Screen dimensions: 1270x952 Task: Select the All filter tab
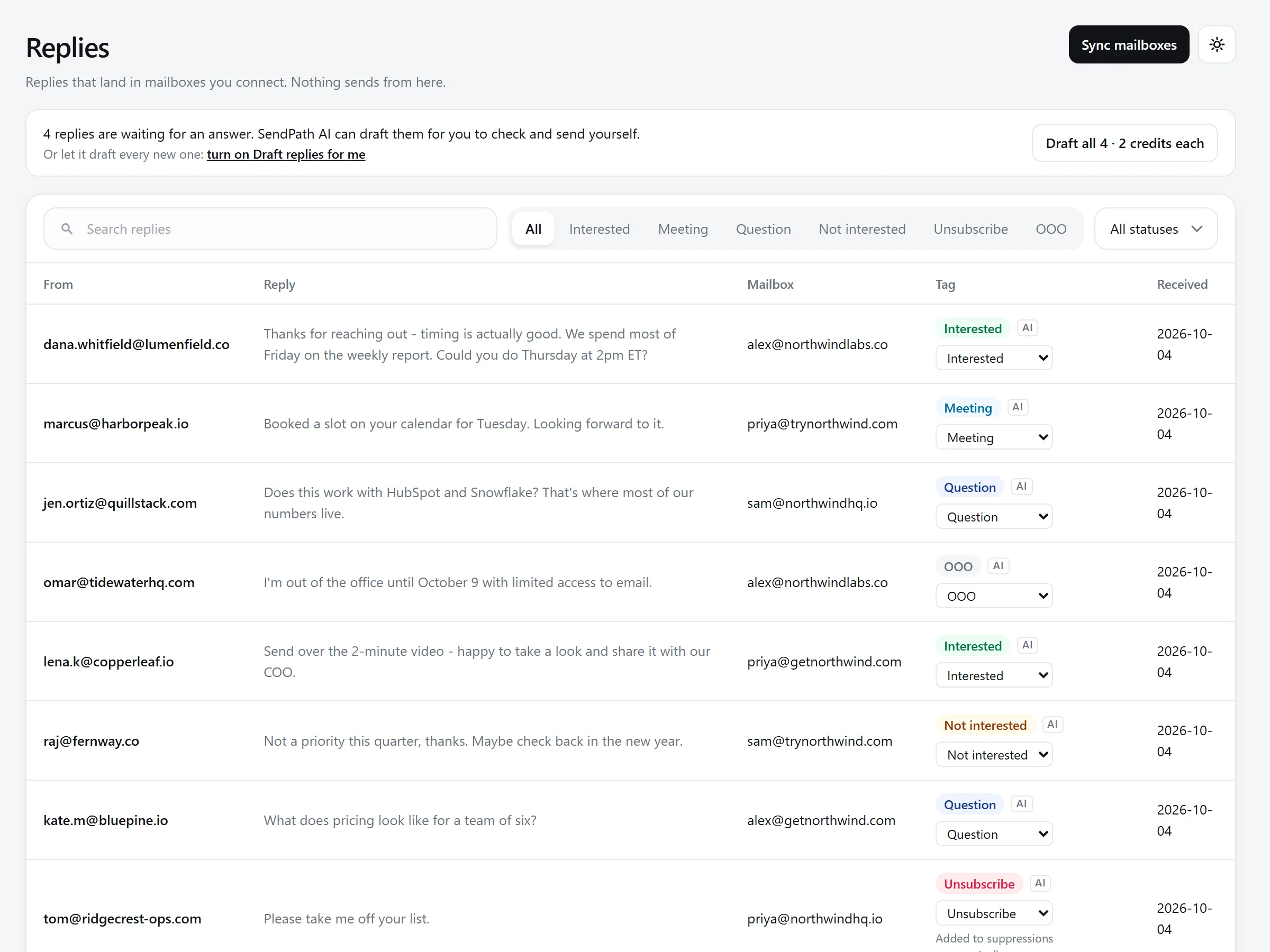pyautogui.click(x=533, y=229)
